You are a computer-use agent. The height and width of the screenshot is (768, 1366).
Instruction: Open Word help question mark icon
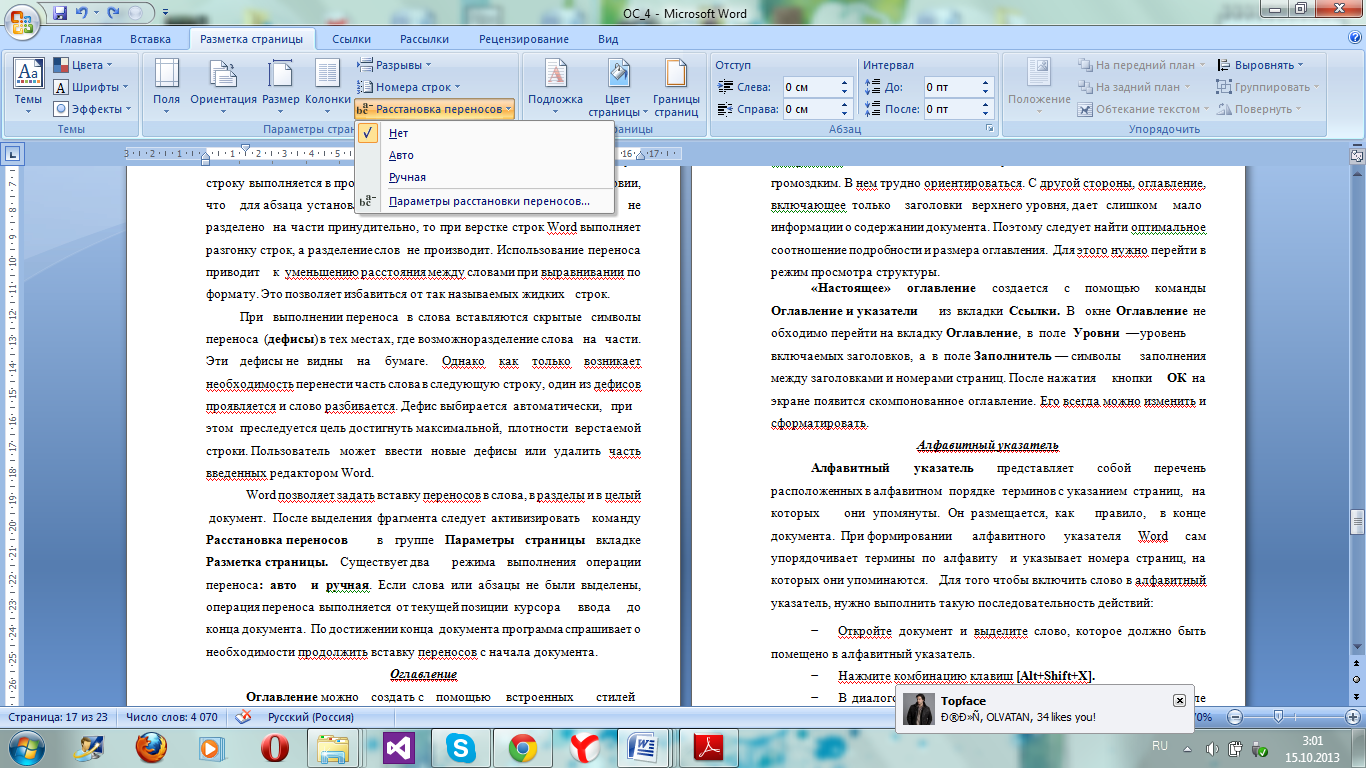[x=1353, y=39]
